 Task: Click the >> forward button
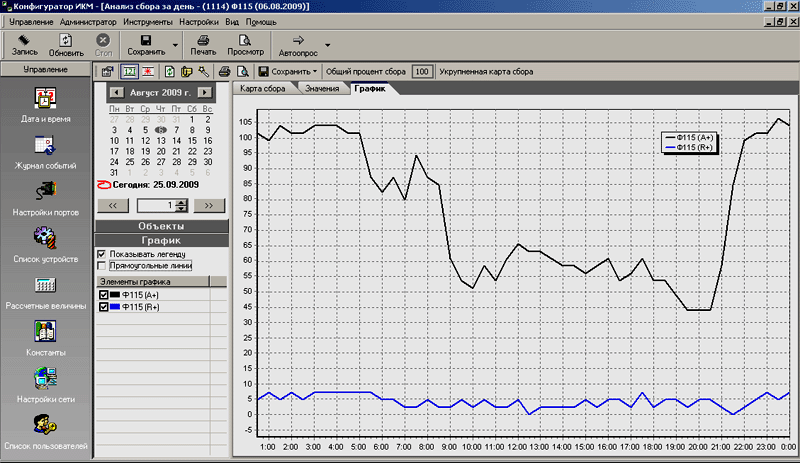(x=209, y=205)
